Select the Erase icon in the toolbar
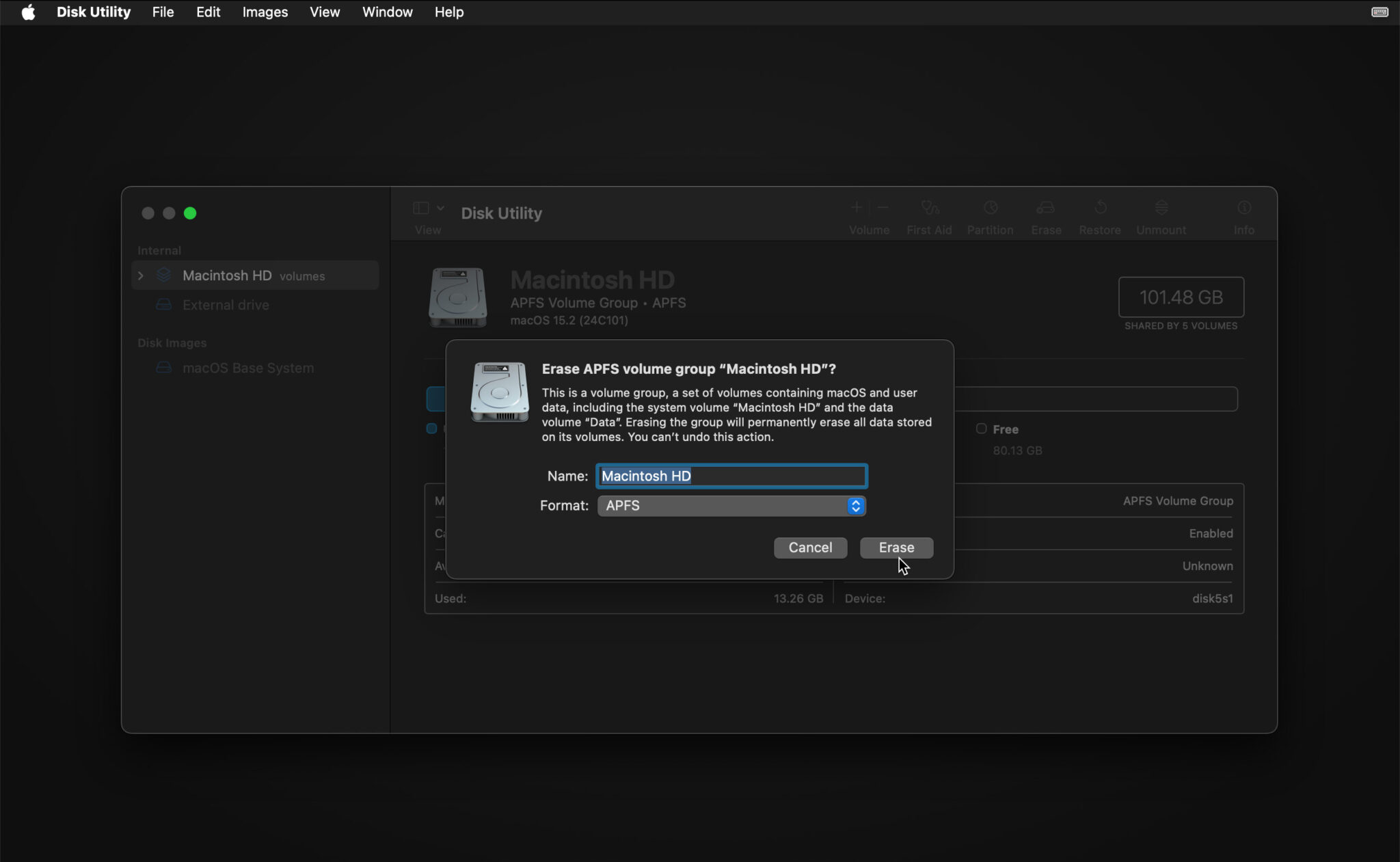The height and width of the screenshot is (862, 1400). point(1045,213)
